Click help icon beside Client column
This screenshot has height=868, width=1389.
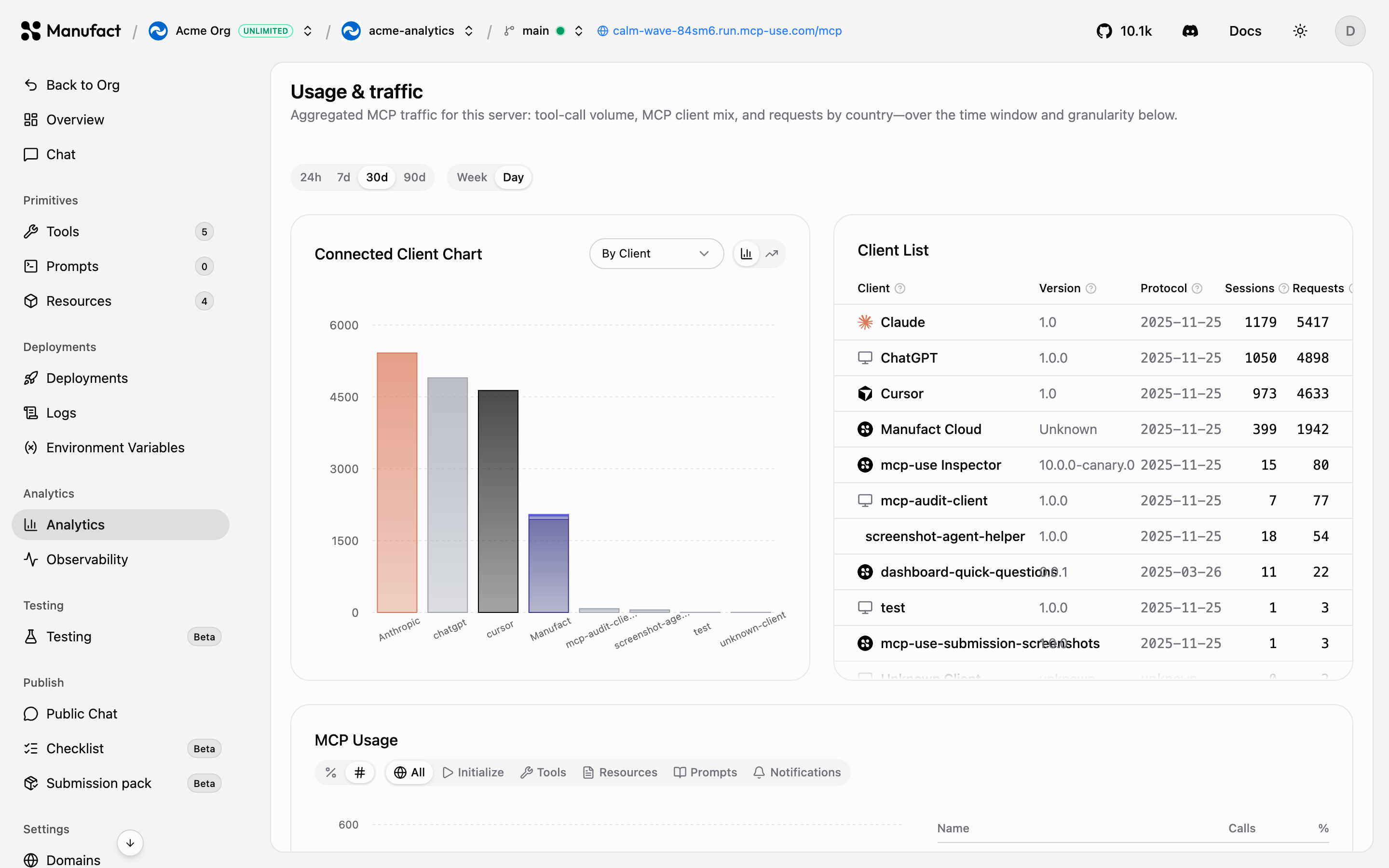(x=900, y=288)
